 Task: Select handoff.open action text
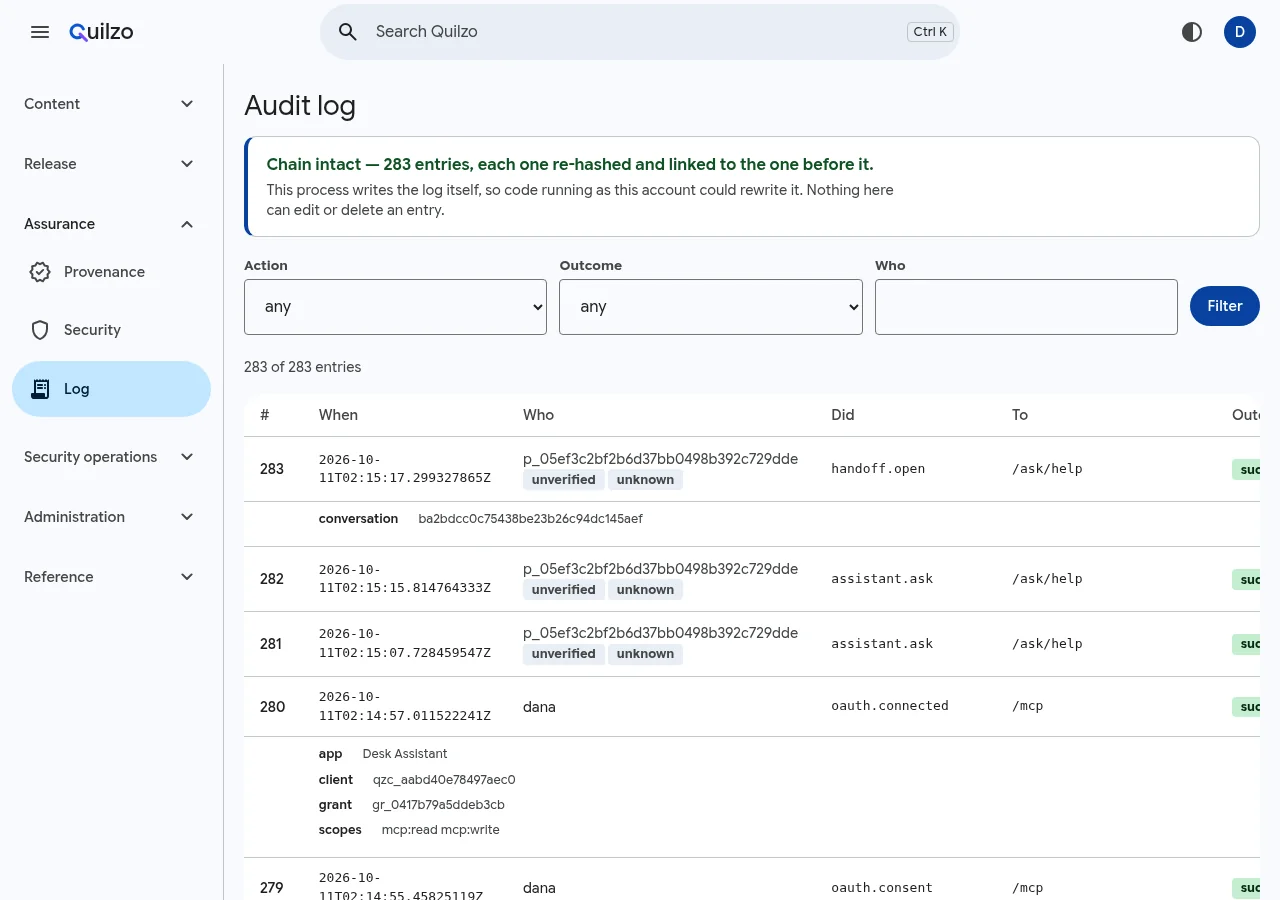pos(878,469)
